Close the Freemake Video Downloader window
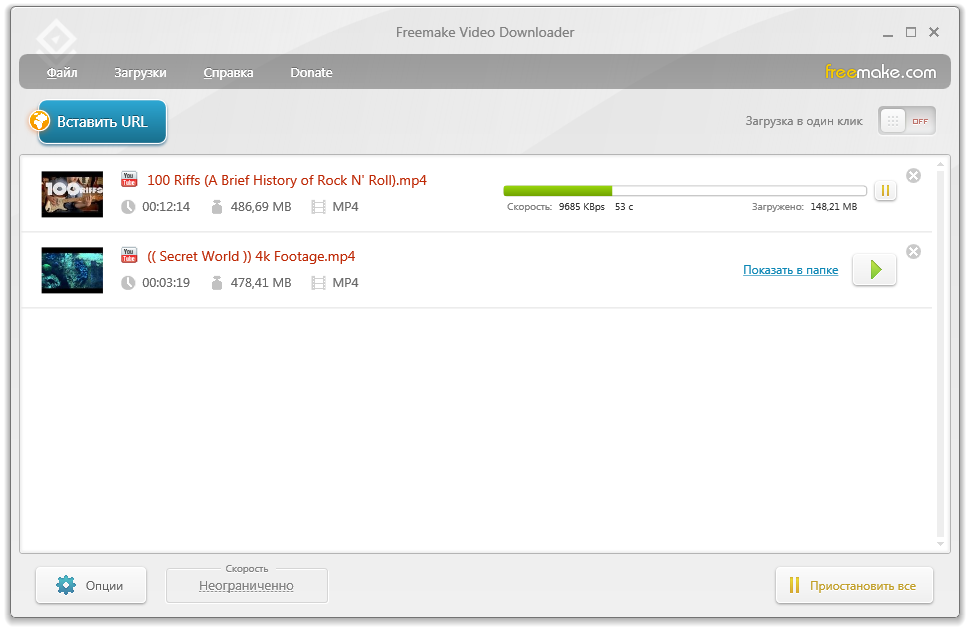The image size is (970, 630). pyautogui.click(x=934, y=32)
